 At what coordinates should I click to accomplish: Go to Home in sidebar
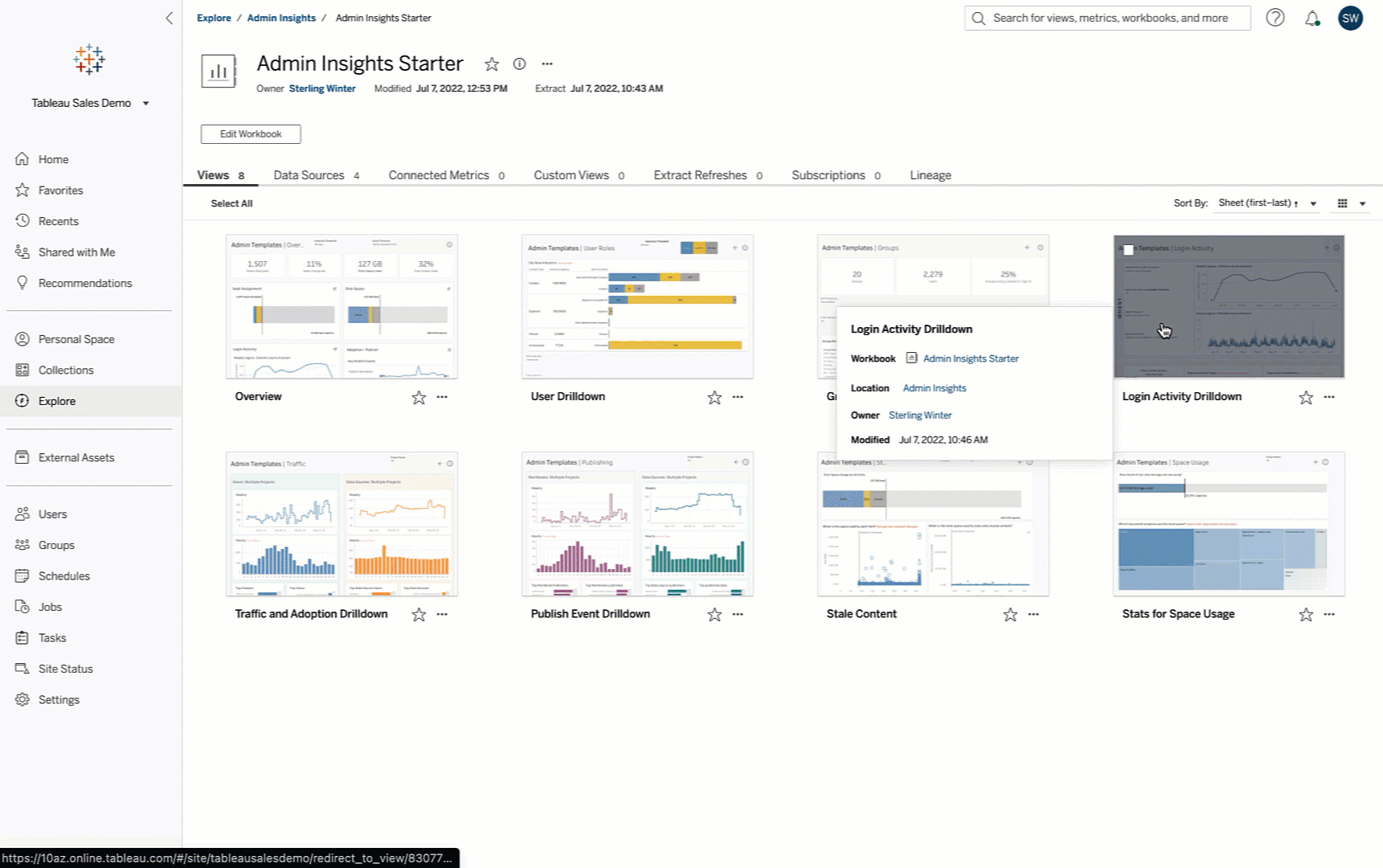pos(91,159)
